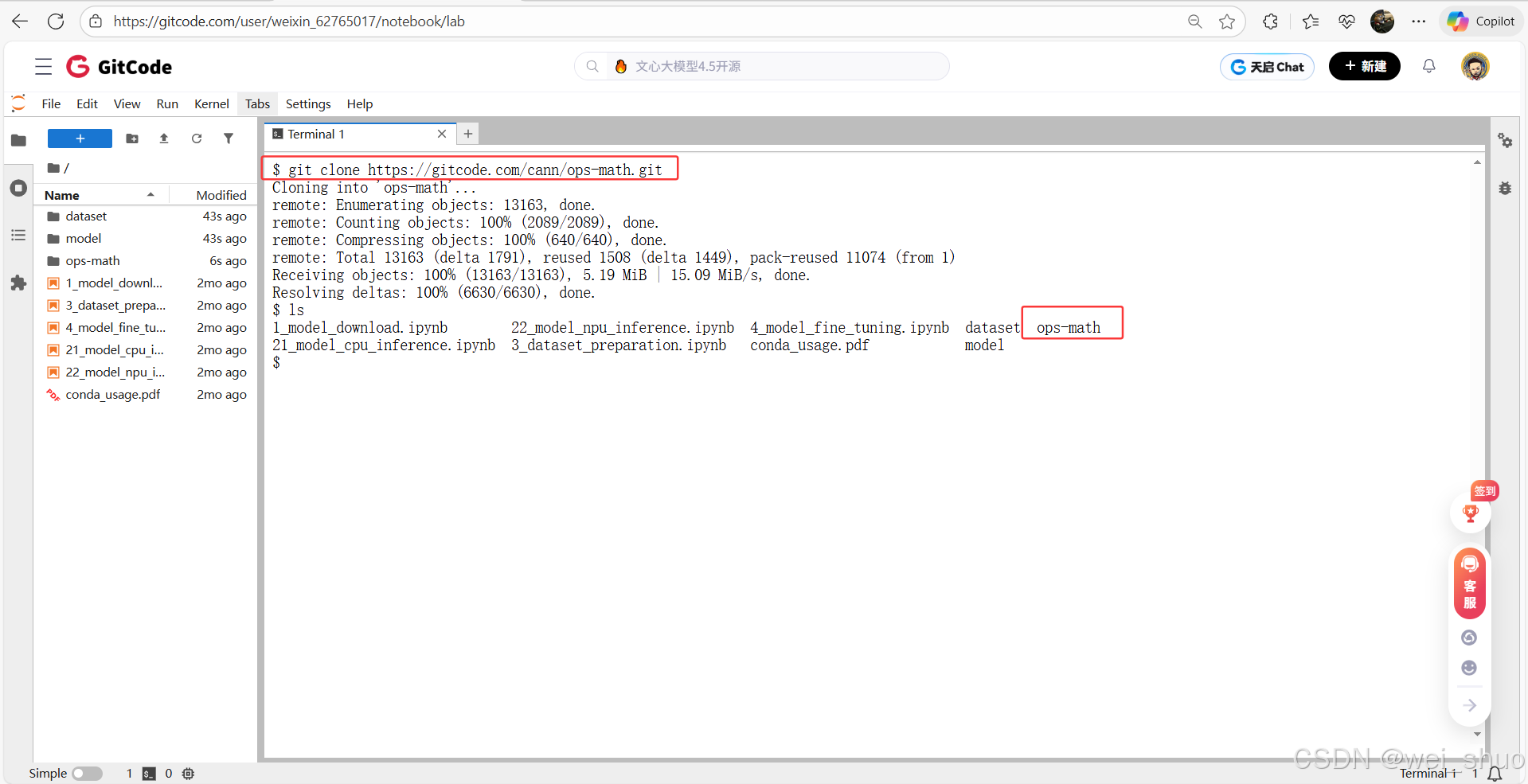This screenshot has height=784, width=1528.
Task: Select 4_model_fine_tu... notebook file
Action: 147,328
